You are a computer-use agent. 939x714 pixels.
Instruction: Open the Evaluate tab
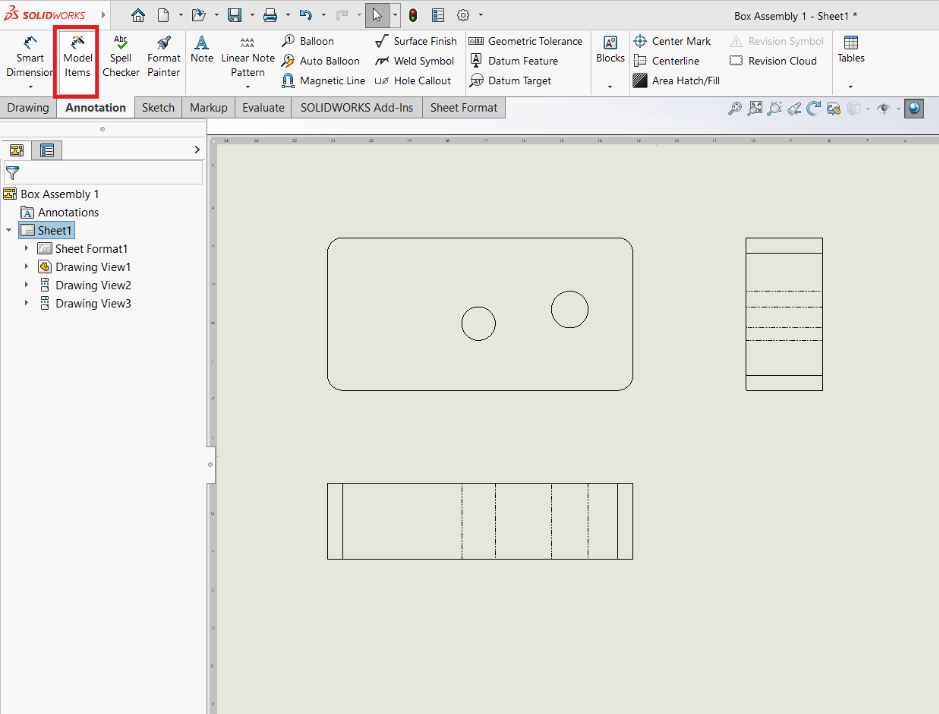263,108
